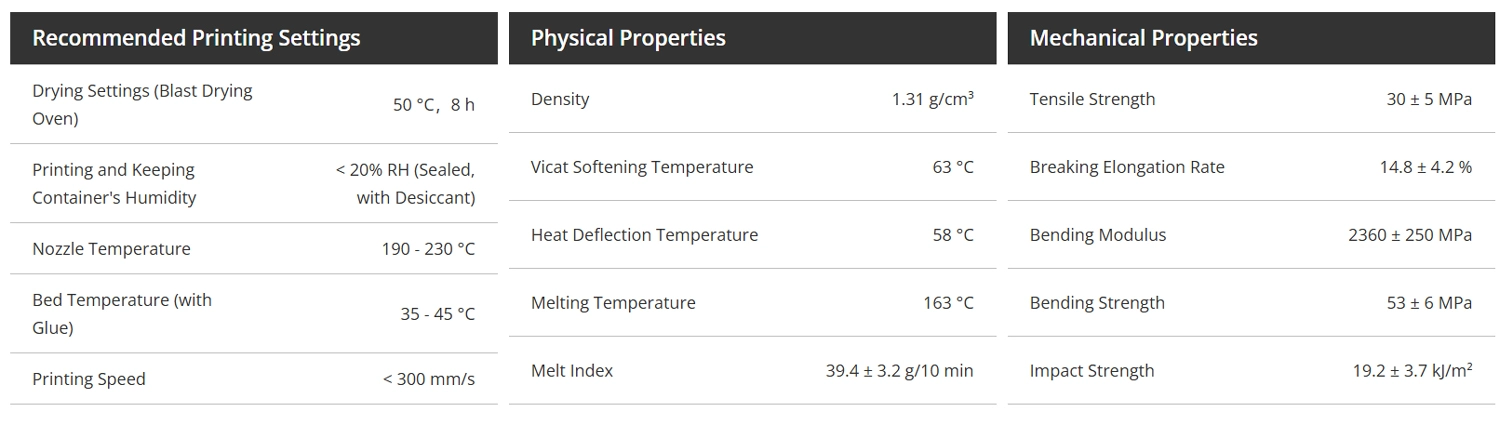Screen dimensions: 1500x425
Task: Select the Density row label
Action: pyautogui.click(x=560, y=99)
